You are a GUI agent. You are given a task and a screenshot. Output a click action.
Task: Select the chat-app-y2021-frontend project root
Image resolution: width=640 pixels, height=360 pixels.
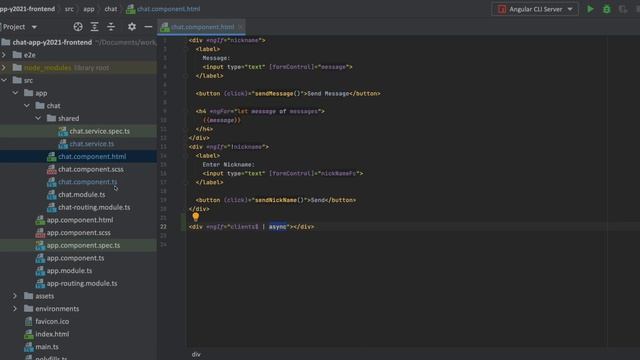point(52,42)
